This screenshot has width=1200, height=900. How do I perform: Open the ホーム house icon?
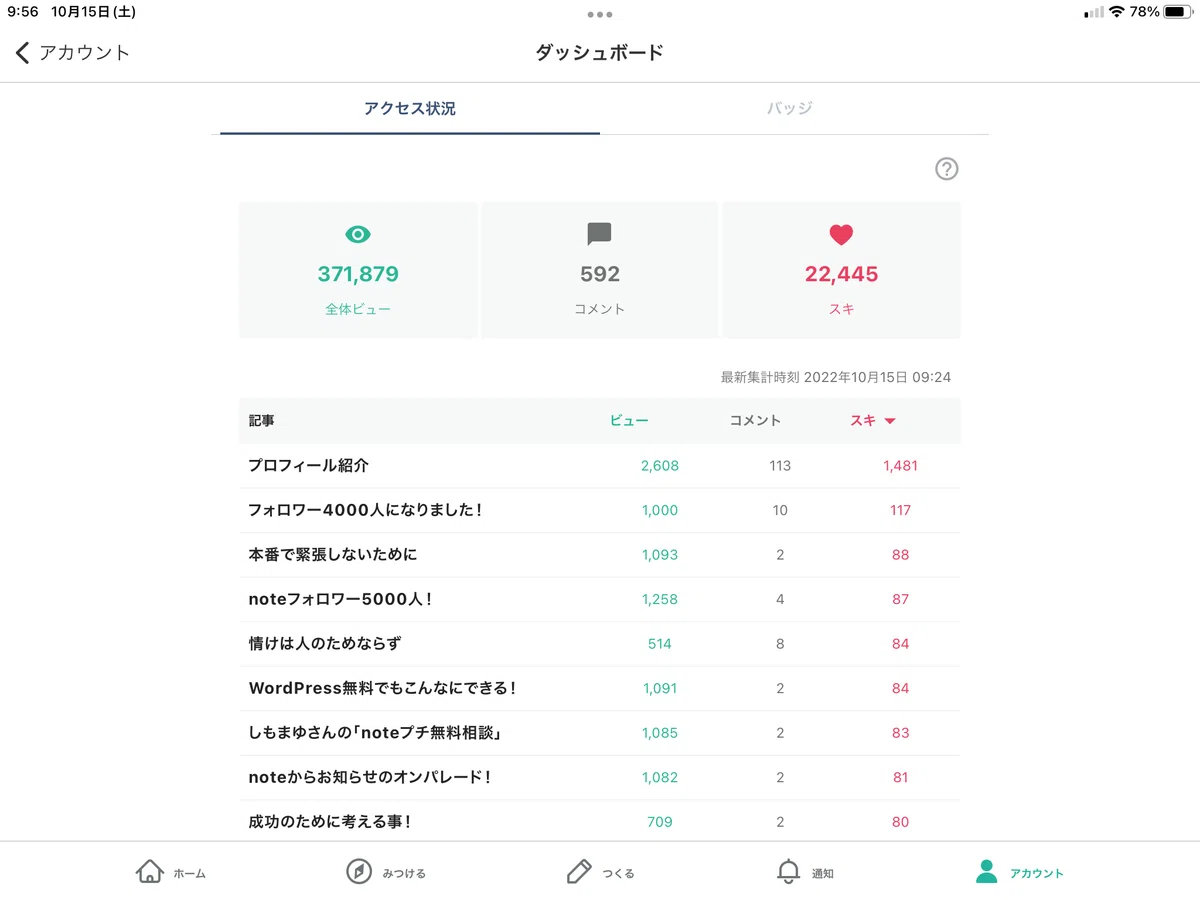149,872
